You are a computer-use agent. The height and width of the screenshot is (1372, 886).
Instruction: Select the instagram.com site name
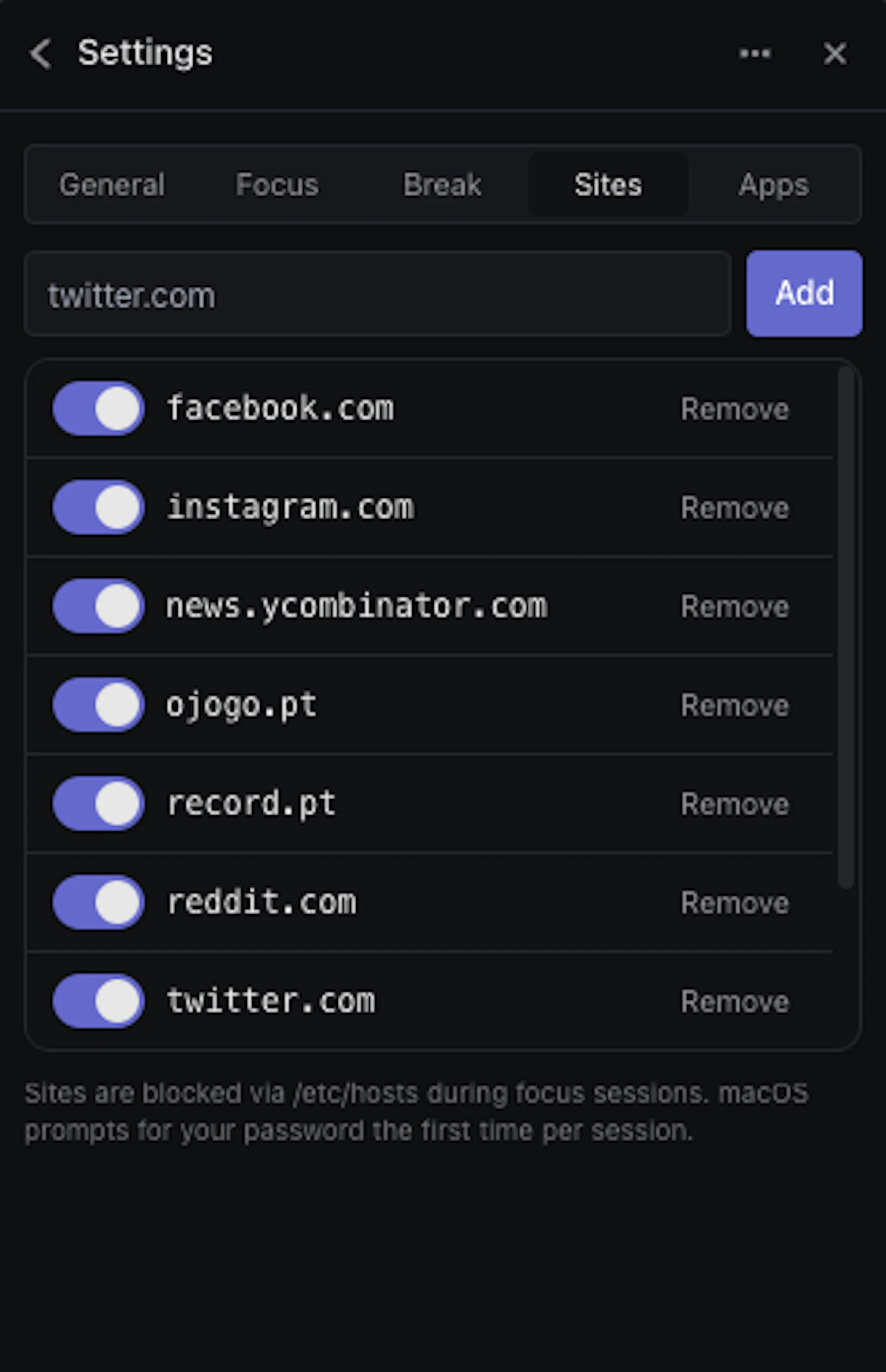click(290, 508)
